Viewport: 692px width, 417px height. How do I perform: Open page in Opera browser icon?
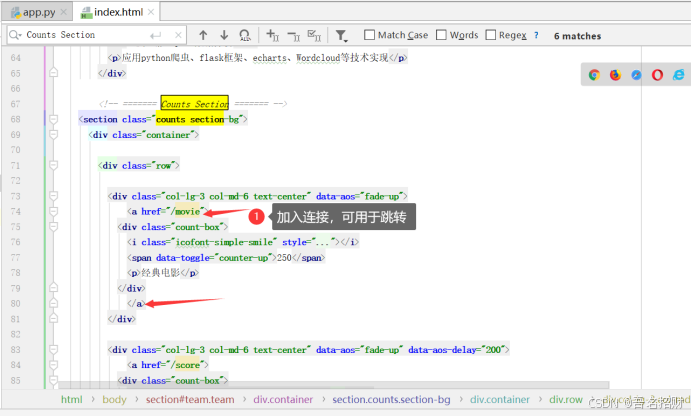click(657, 75)
